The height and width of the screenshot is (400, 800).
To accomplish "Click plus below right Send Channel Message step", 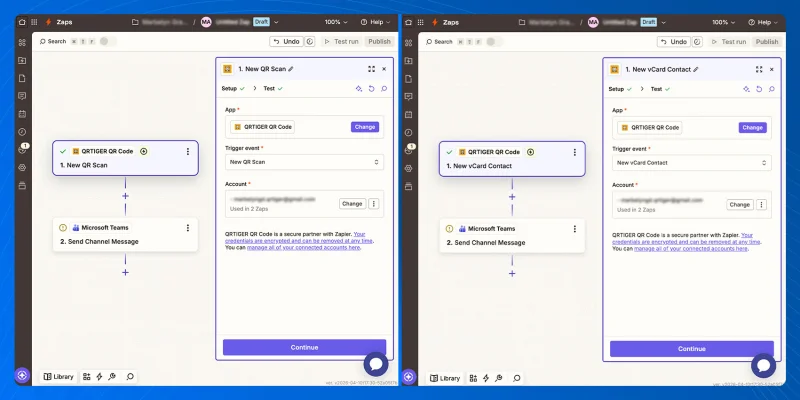I will 512,273.
